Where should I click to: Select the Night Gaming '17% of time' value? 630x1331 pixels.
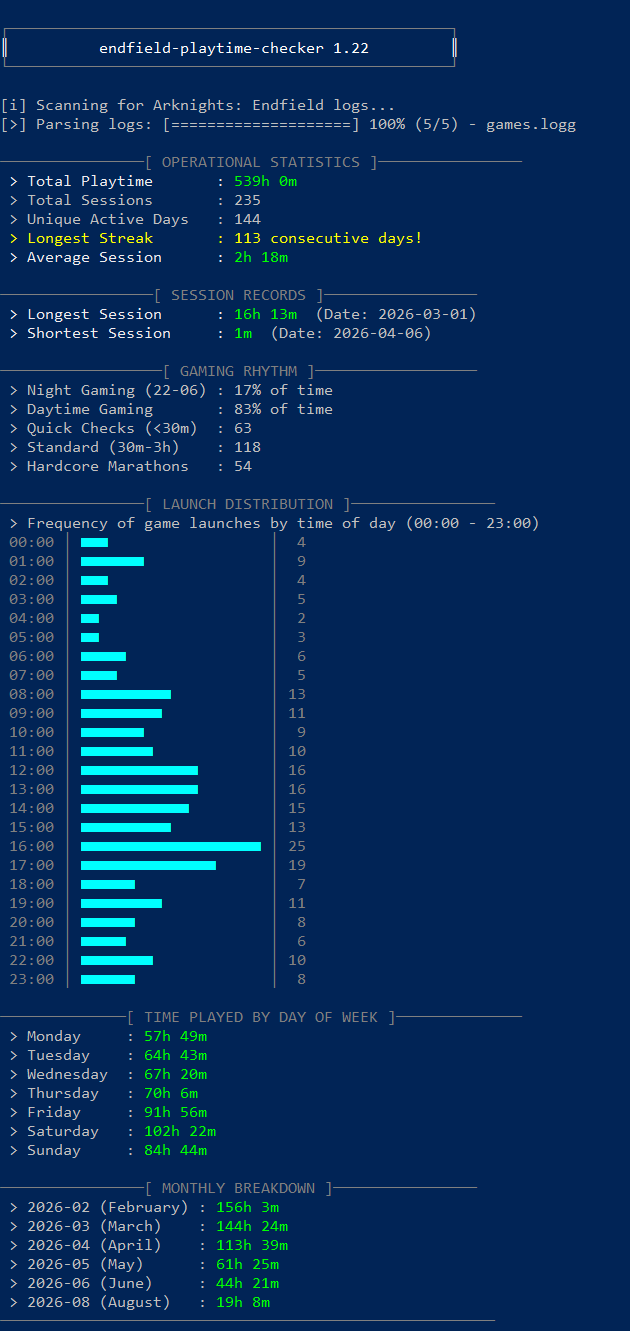(283, 390)
